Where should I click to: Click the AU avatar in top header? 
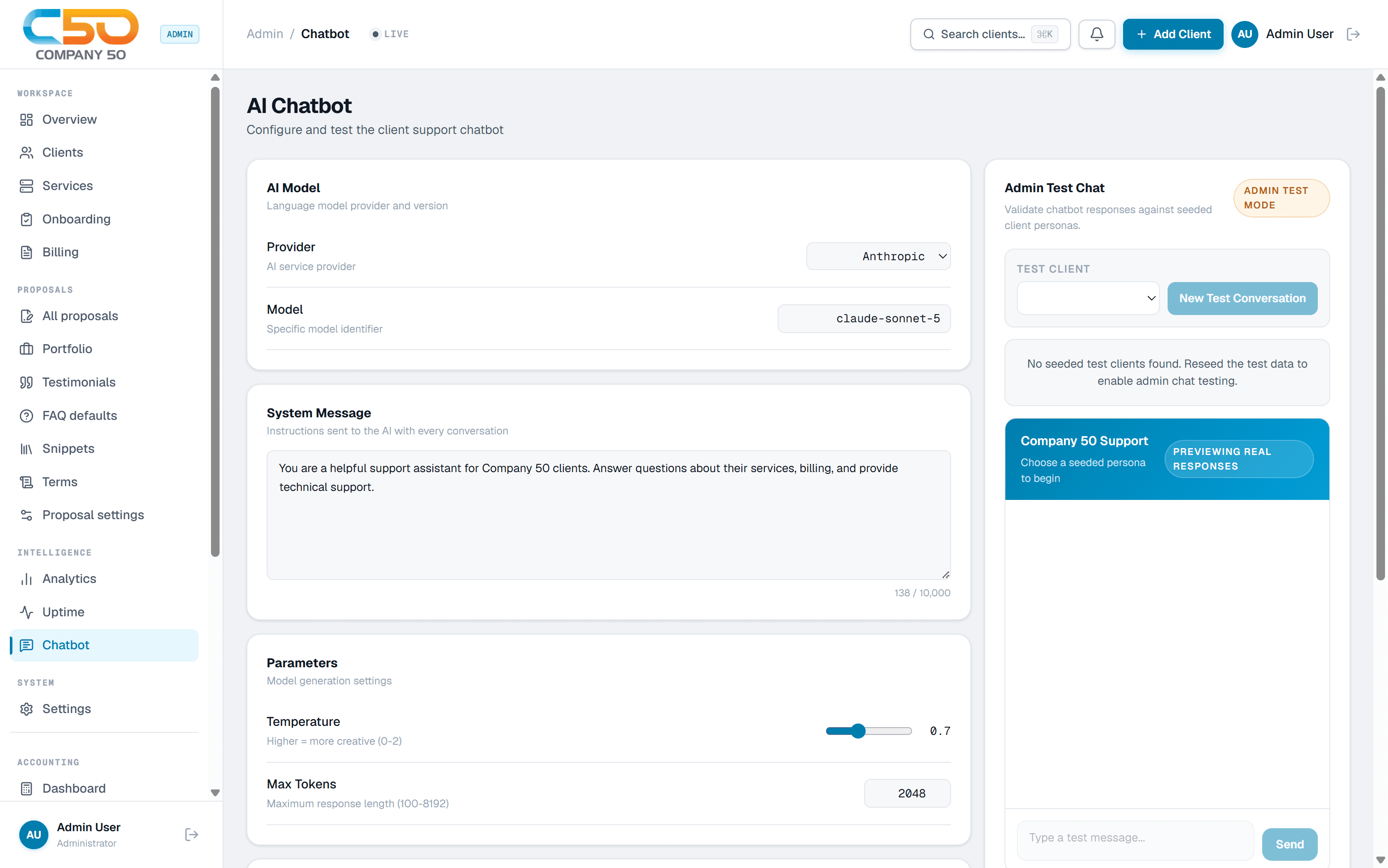tap(1245, 34)
